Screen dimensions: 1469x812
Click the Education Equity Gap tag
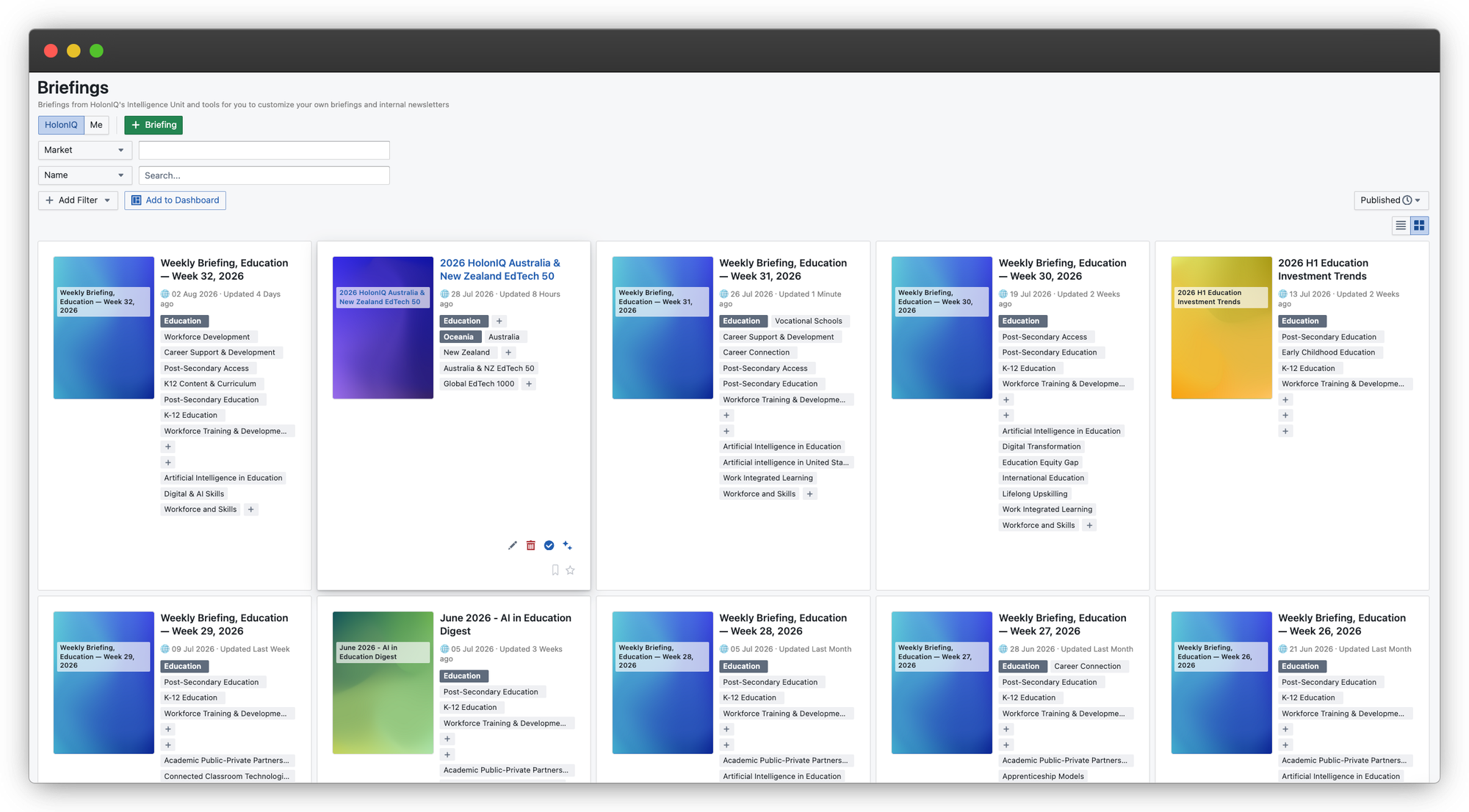click(1040, 463)
